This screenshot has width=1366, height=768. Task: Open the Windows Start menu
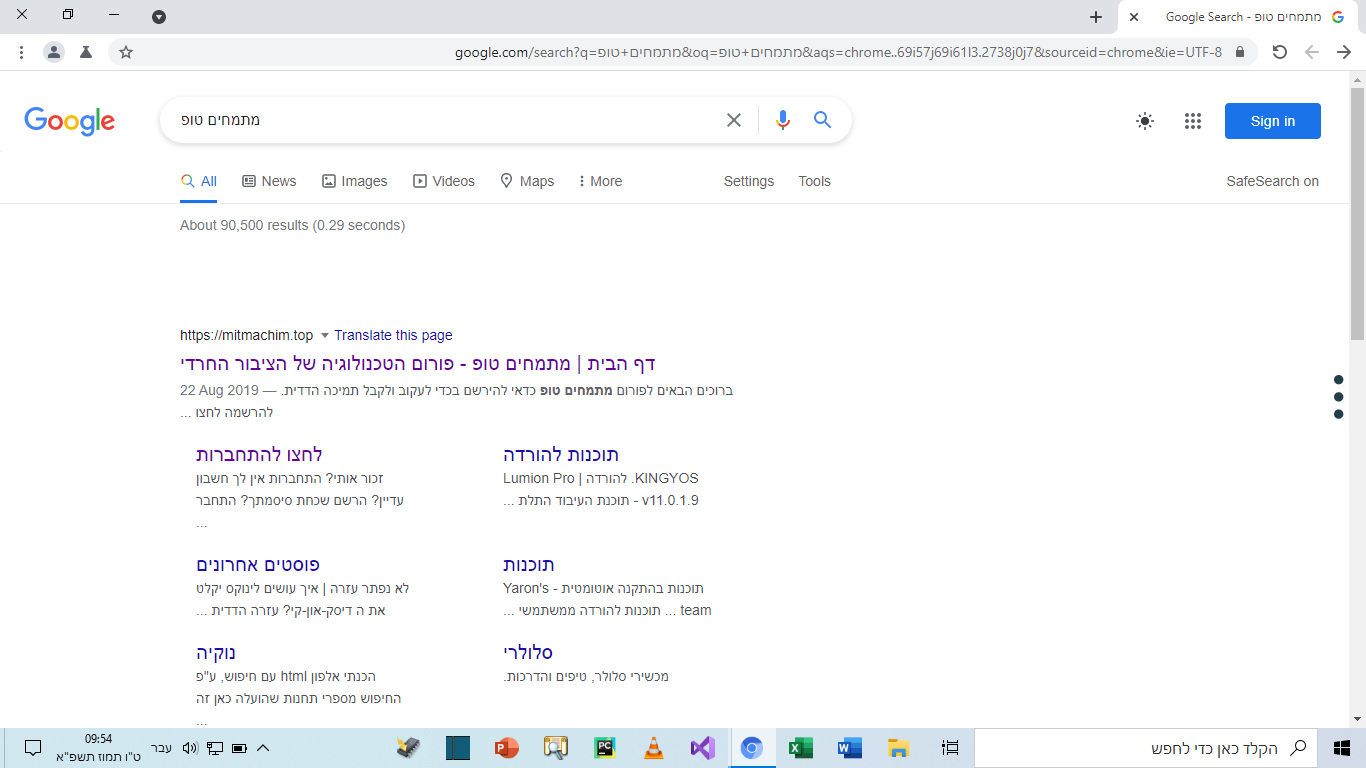click(x=1342, y=748)
